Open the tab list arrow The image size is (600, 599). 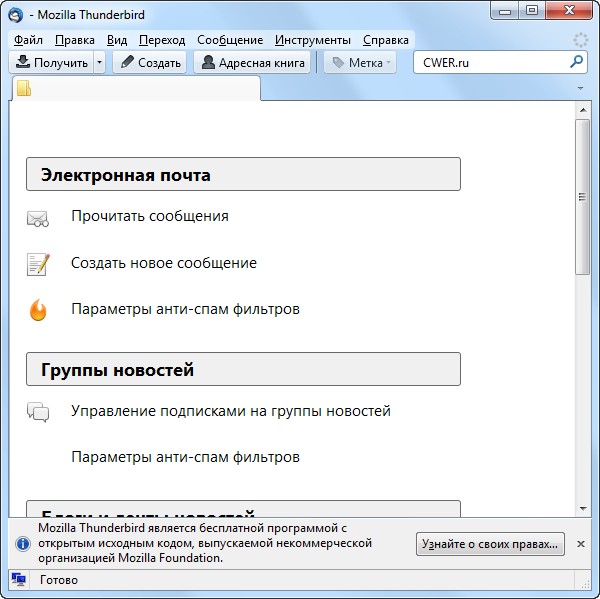click(x=581, y=88)
